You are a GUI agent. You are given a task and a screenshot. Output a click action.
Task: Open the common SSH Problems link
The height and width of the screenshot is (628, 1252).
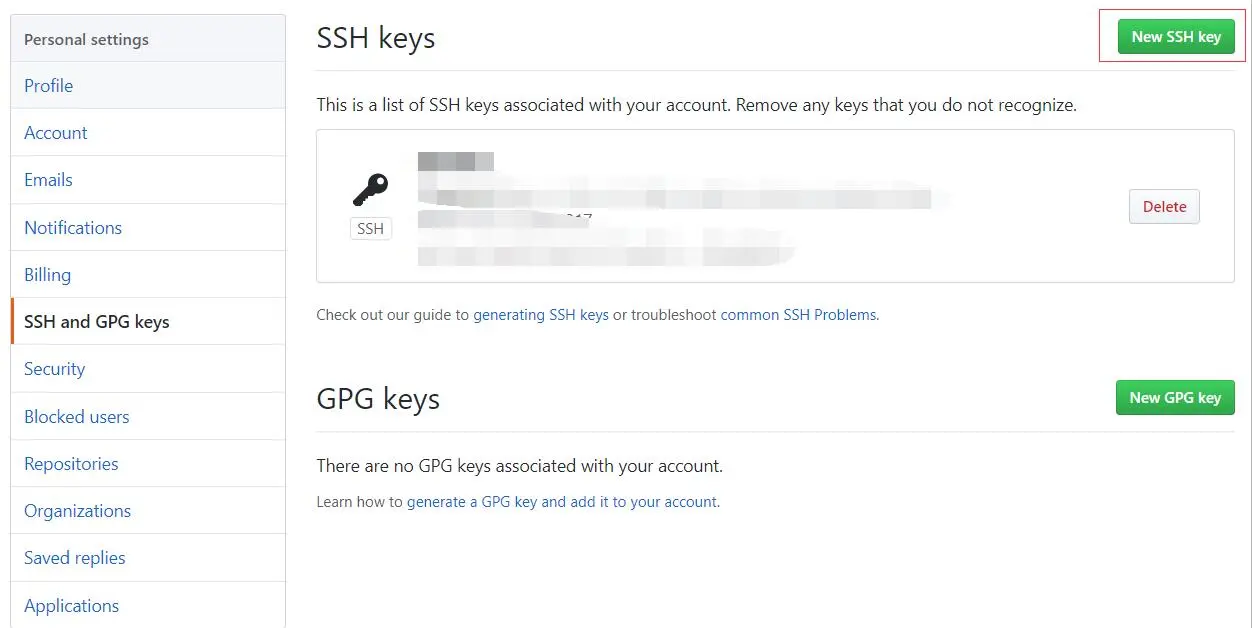799,315
